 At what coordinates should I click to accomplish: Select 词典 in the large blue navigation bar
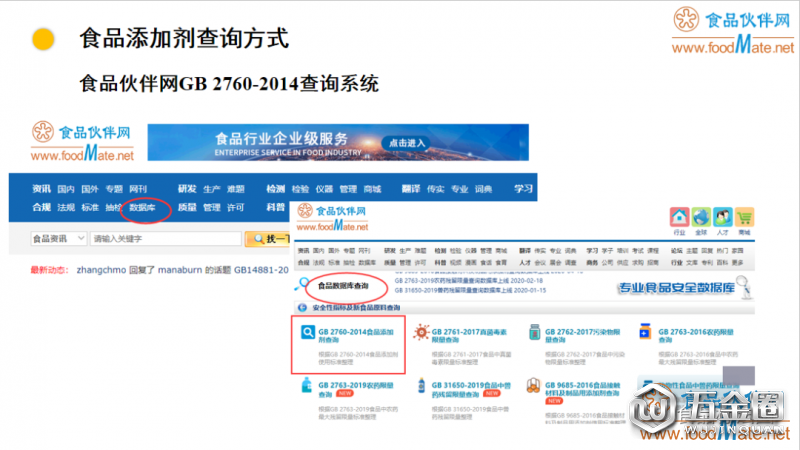[x=483, y=189]
